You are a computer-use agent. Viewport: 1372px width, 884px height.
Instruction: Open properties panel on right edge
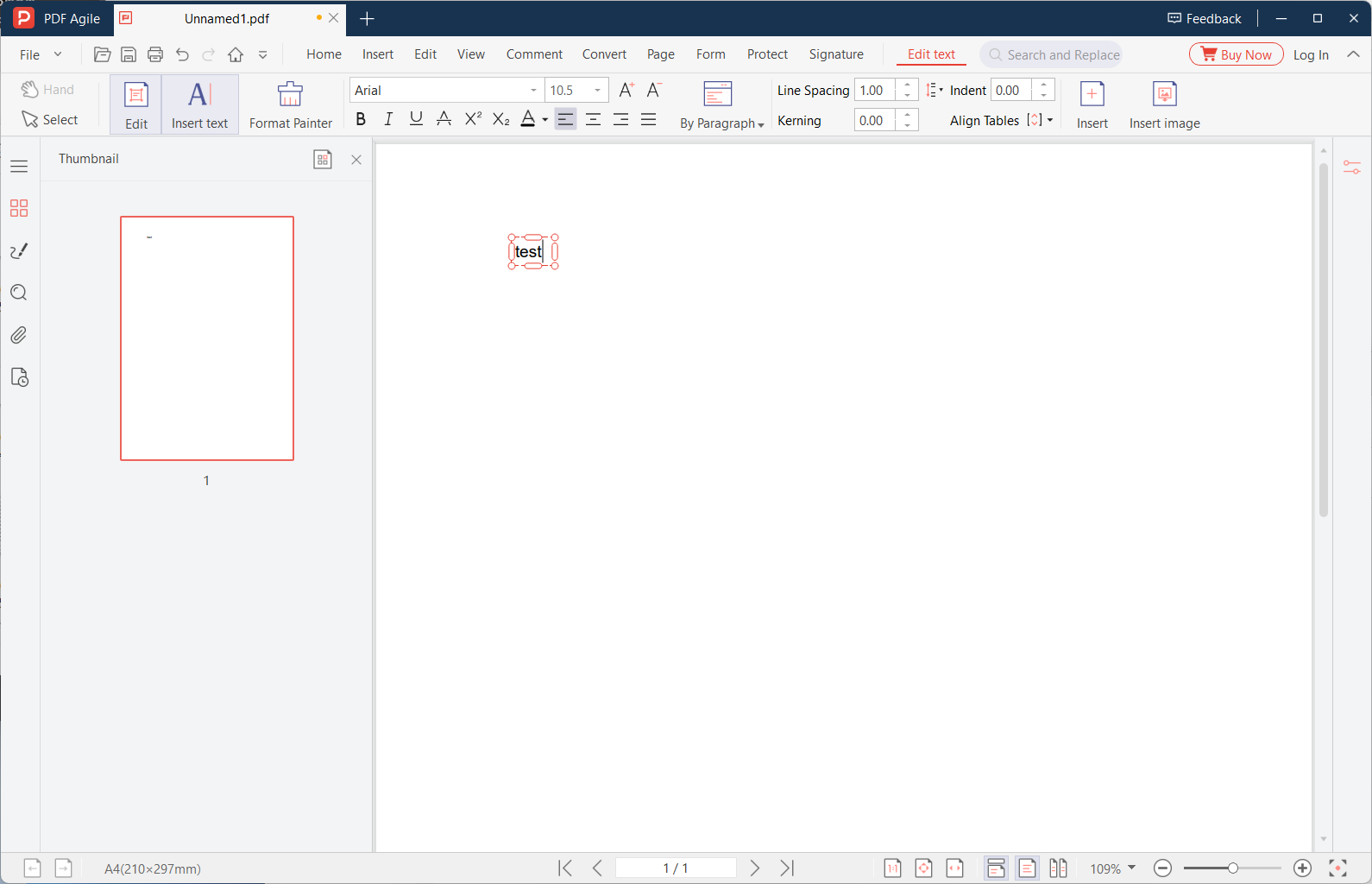(x=1352, y=167)
